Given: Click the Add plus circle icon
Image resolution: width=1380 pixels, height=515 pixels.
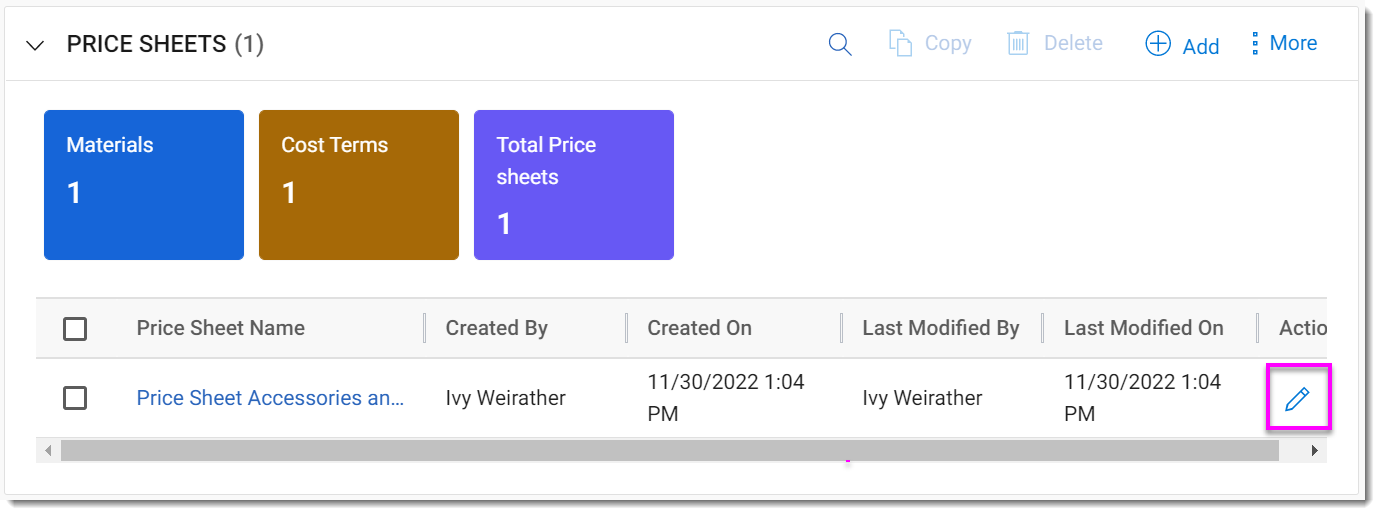Looking at the screenshot, I should pyautogui.click(x=1158, y=44).
